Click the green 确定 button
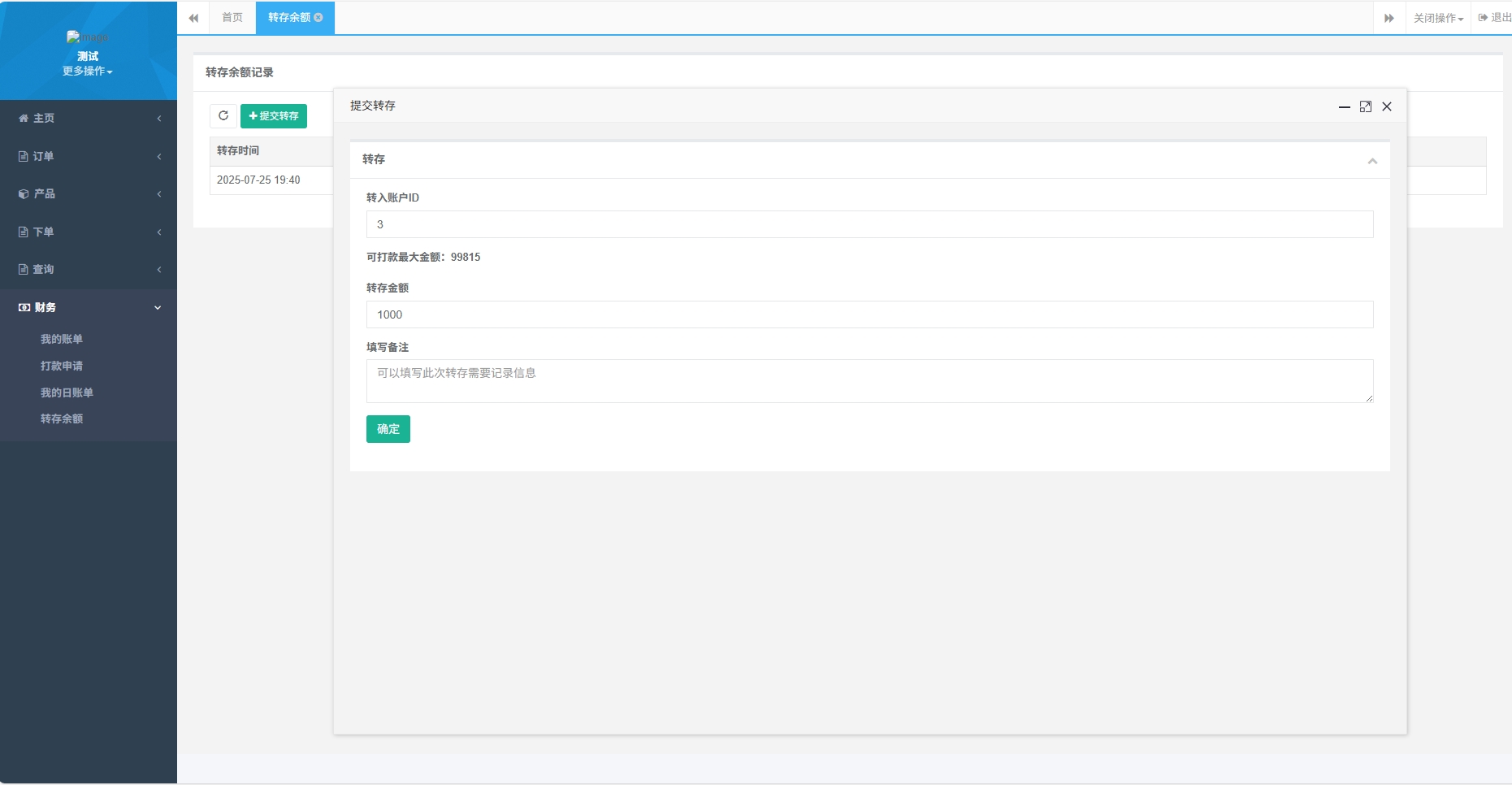Image resolution: width=1512 pixels, height=785 pixels. (x=388, y=429)
